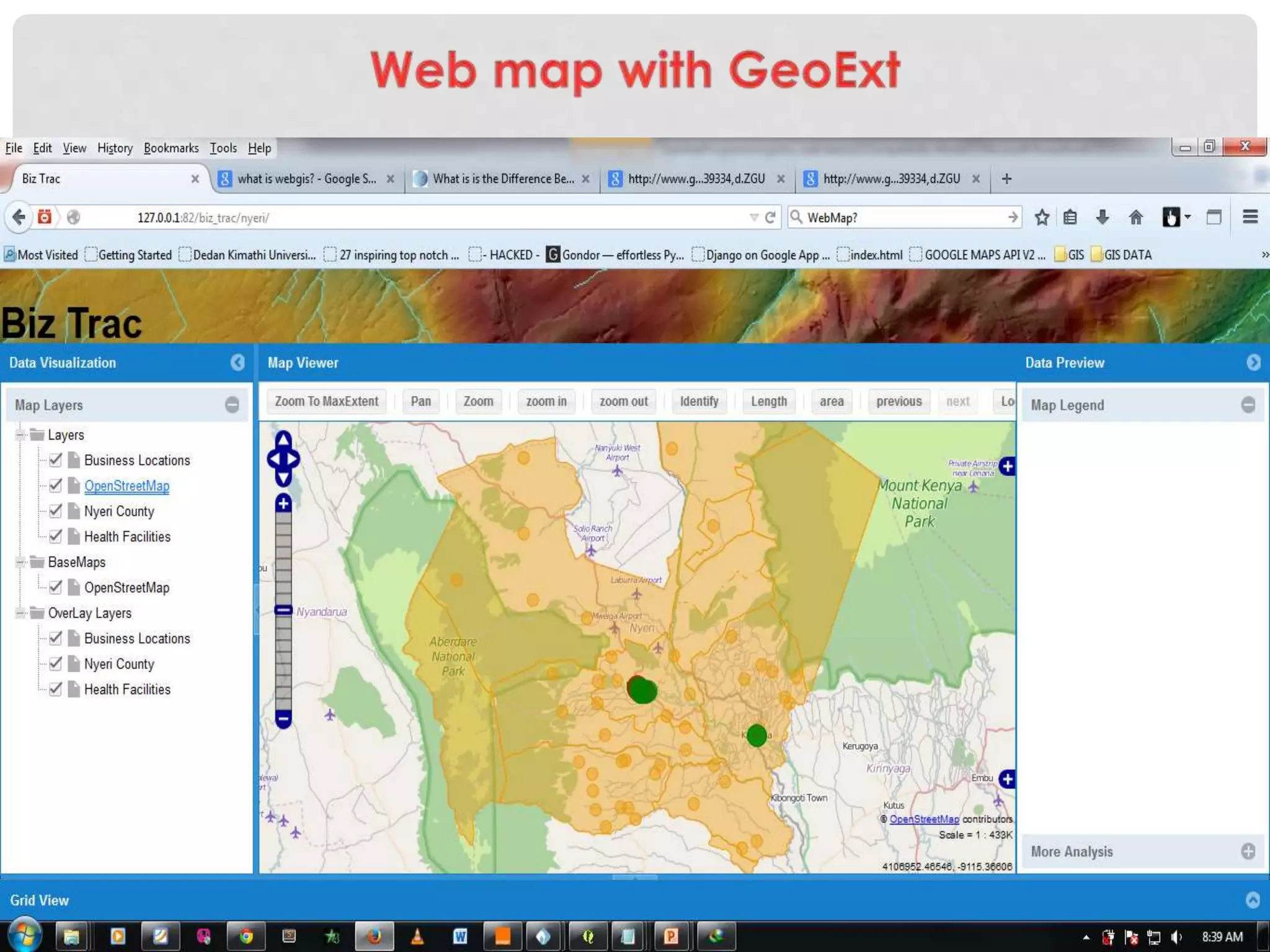Click the home icon in browser toolbar
This screenshot has height=952, width=1270.
pyautogui.click(x=1135, y=218)
